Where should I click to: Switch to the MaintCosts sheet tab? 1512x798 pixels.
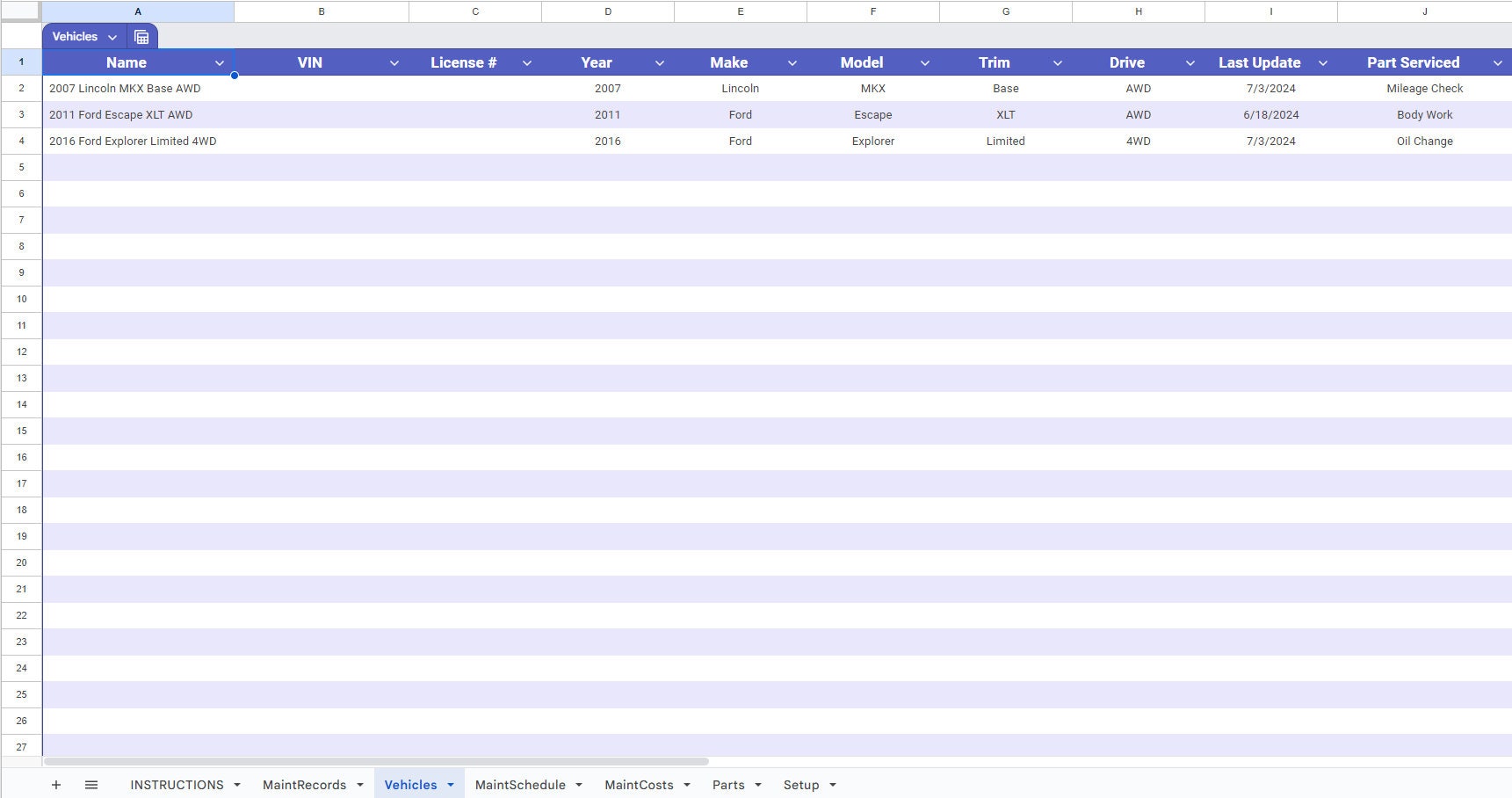click(639, 784)
